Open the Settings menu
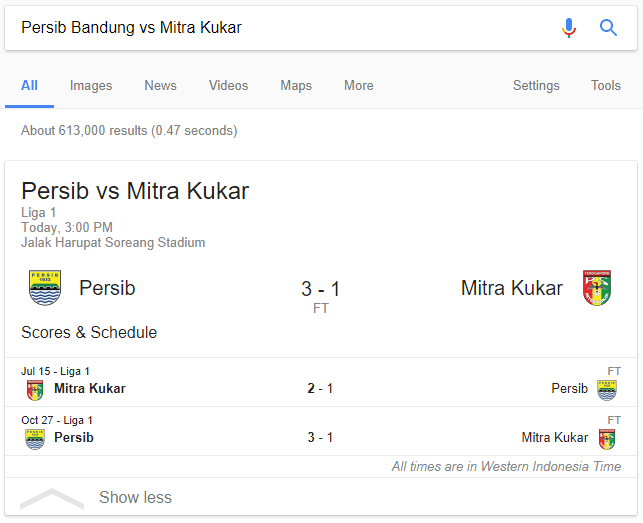This screenshot has width=643, height=523. coord(536,85)
